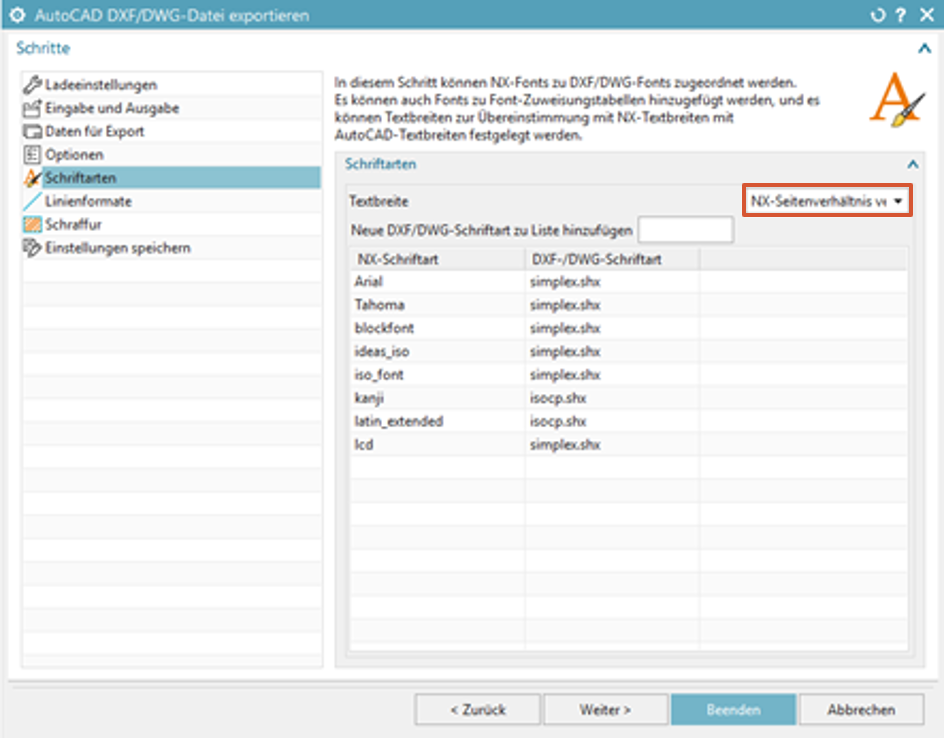The image size is (944, 738).
Task: Click the reset icon in title bar
Action: 878,15
